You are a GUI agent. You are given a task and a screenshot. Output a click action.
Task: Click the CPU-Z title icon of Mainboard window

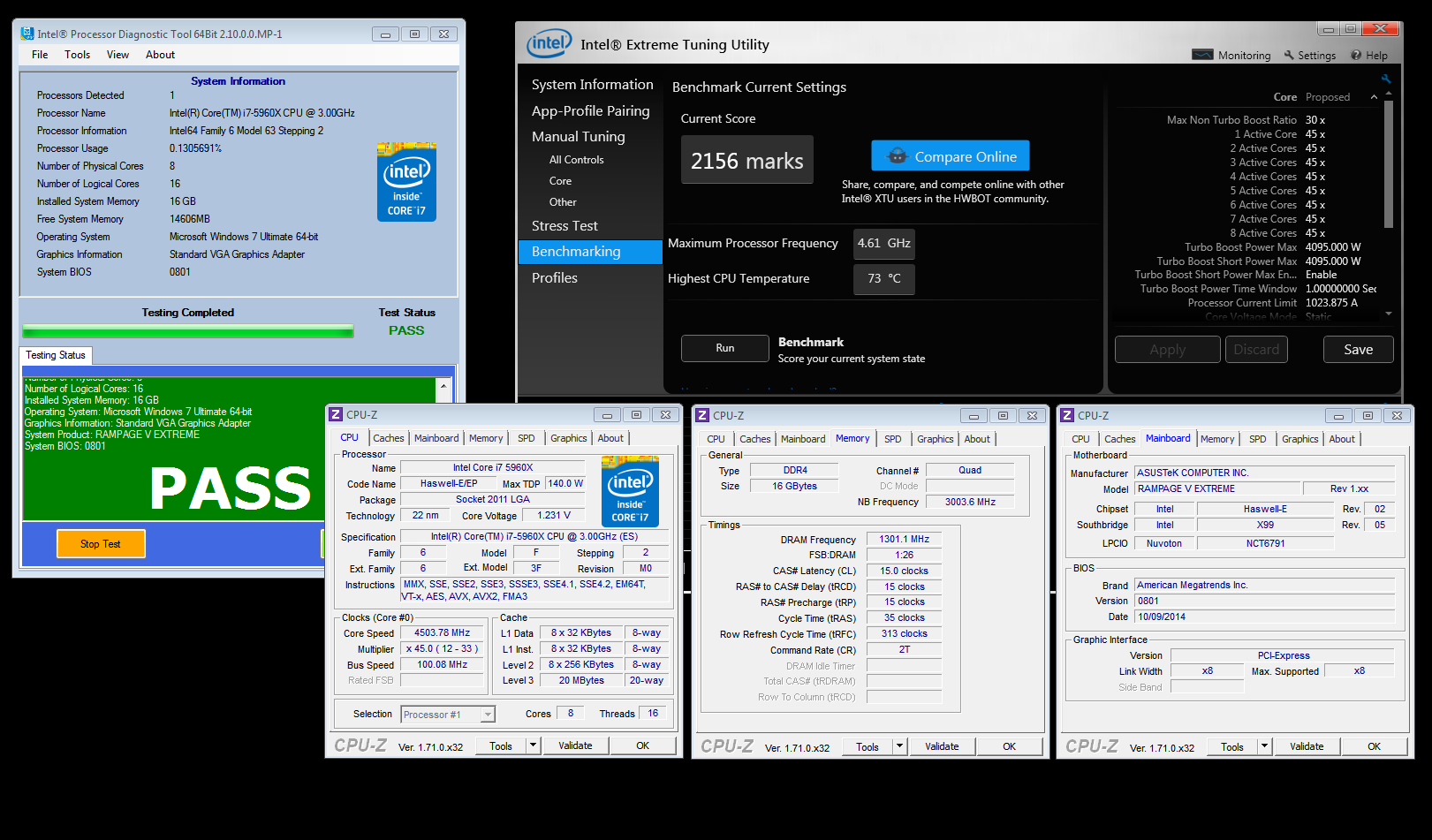pyautogui.click(x=1067, y=415)
